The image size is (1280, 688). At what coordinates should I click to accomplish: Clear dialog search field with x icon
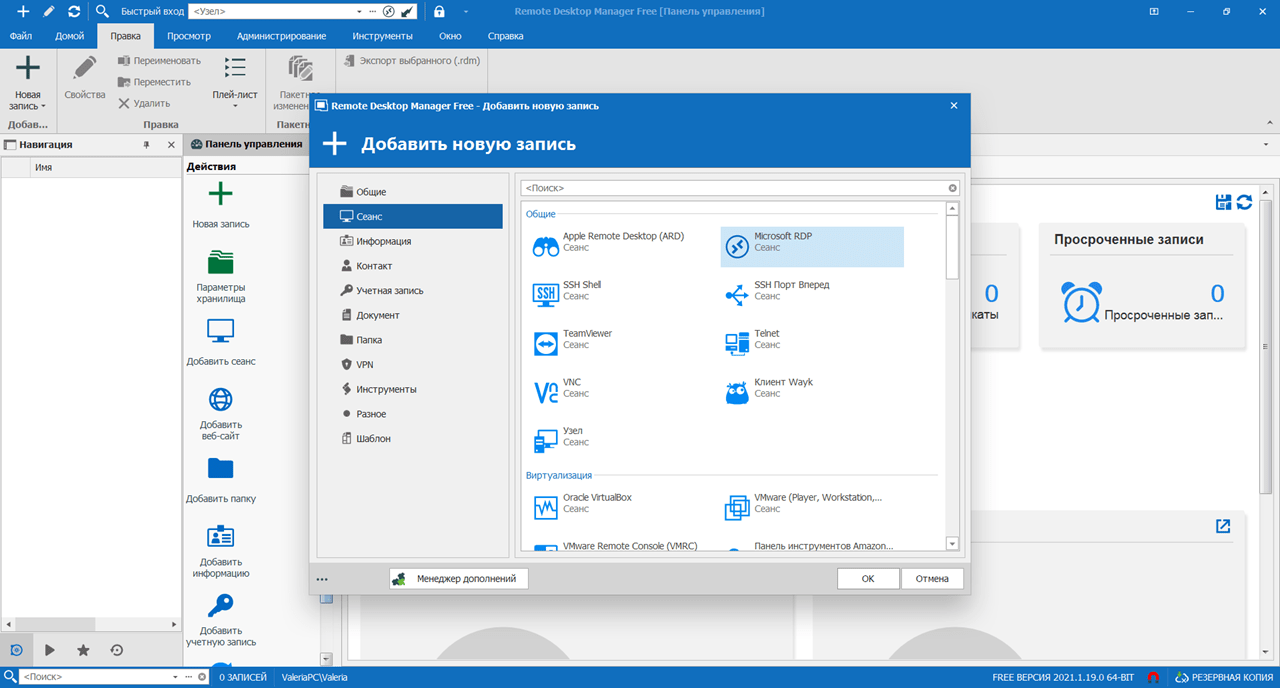tap(952, 188)
